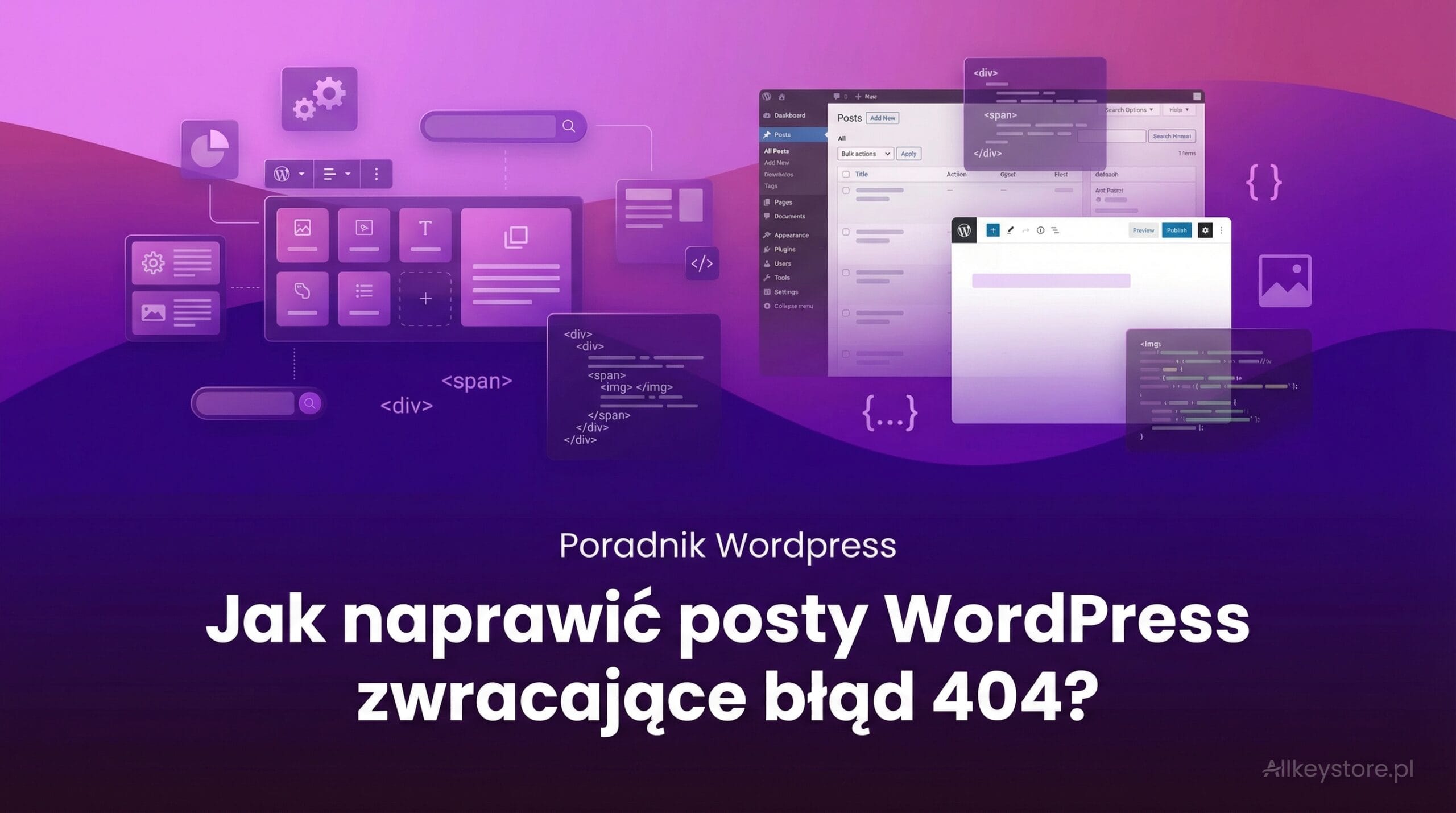Focus the upper search bar field

[490, 126]
